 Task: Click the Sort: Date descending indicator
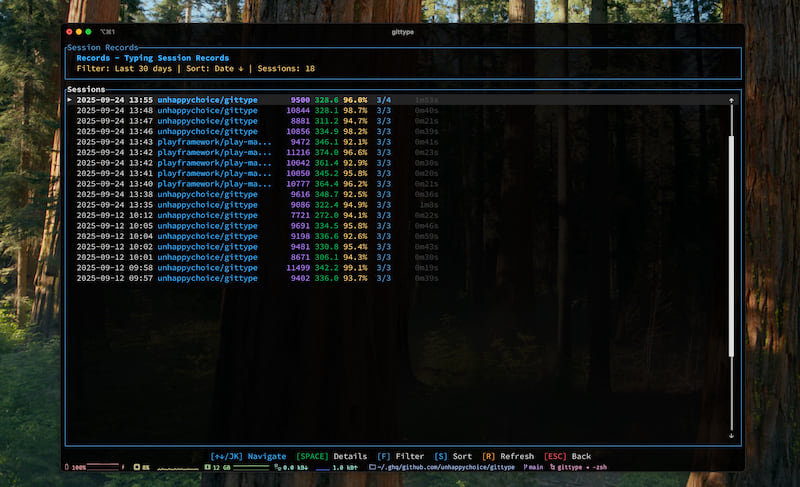click(x=214, y=69)
